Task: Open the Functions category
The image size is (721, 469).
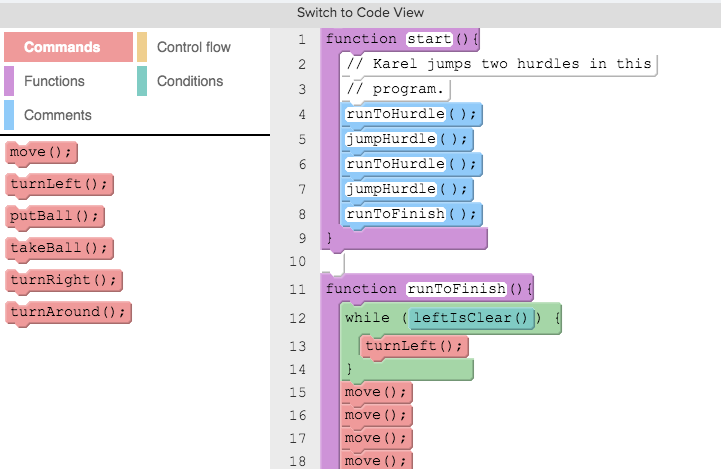Action: tap(54, 81)
